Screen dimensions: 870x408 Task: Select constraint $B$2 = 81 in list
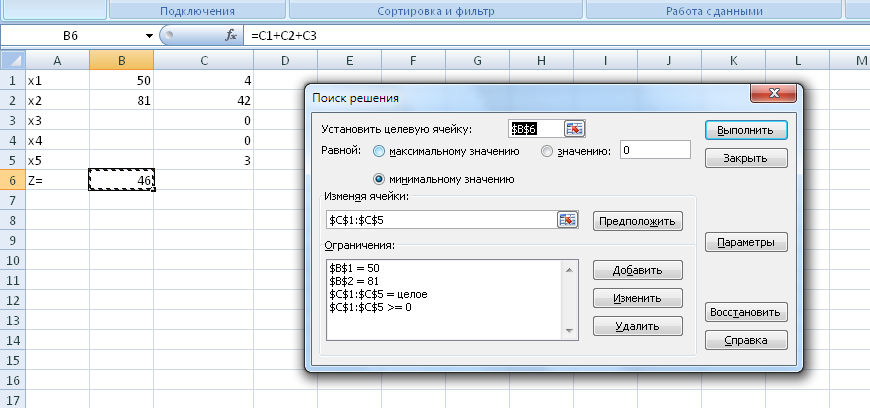tap(355, 282)
